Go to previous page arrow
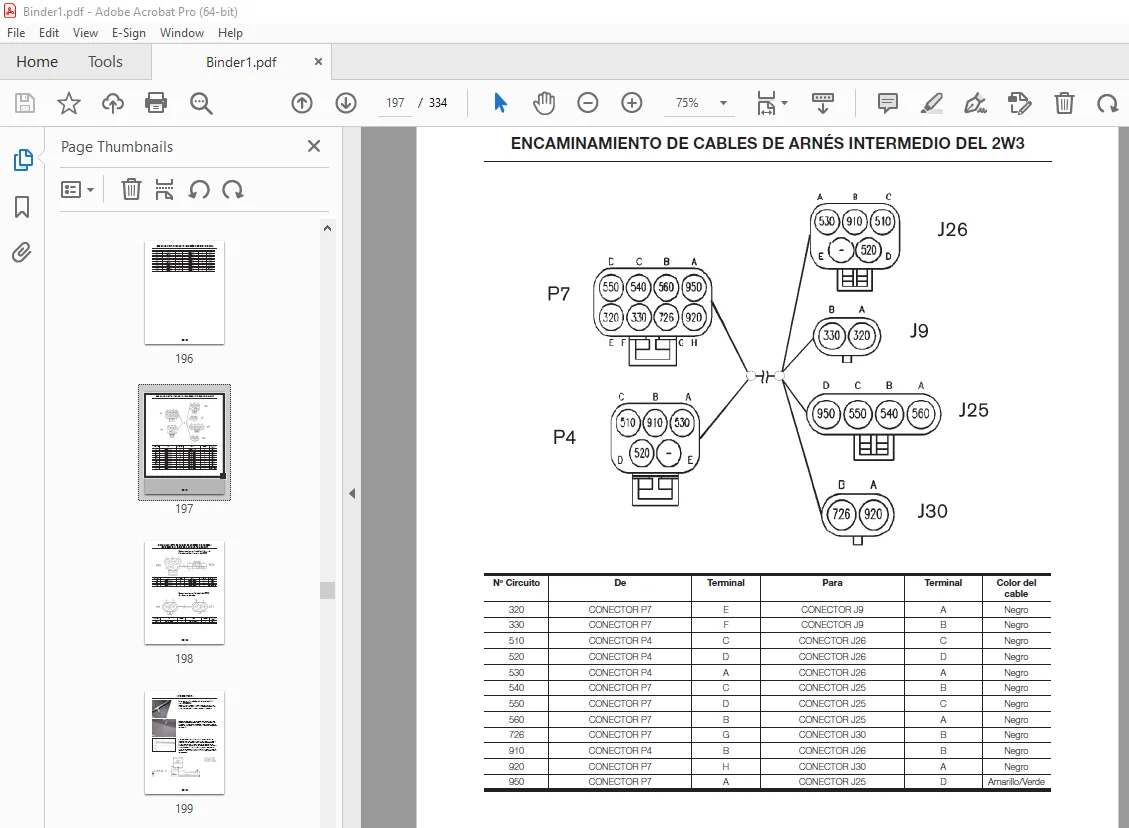 coord(302,103)
